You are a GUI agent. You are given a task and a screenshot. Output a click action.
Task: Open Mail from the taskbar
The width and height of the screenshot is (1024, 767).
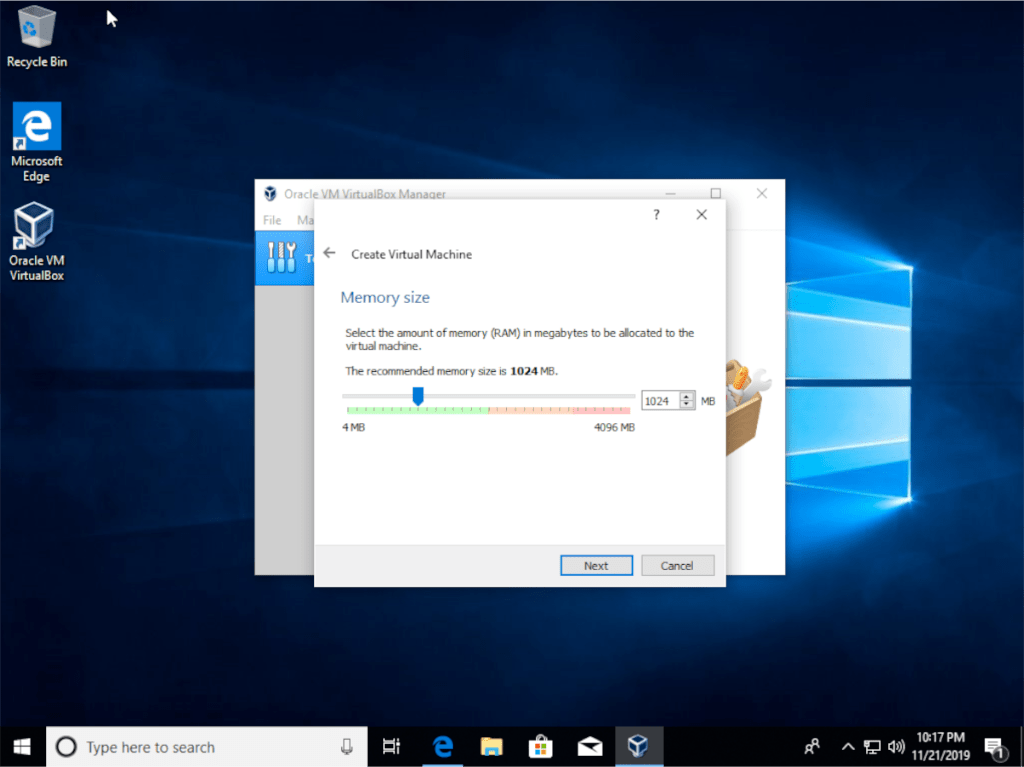(590, 746)
